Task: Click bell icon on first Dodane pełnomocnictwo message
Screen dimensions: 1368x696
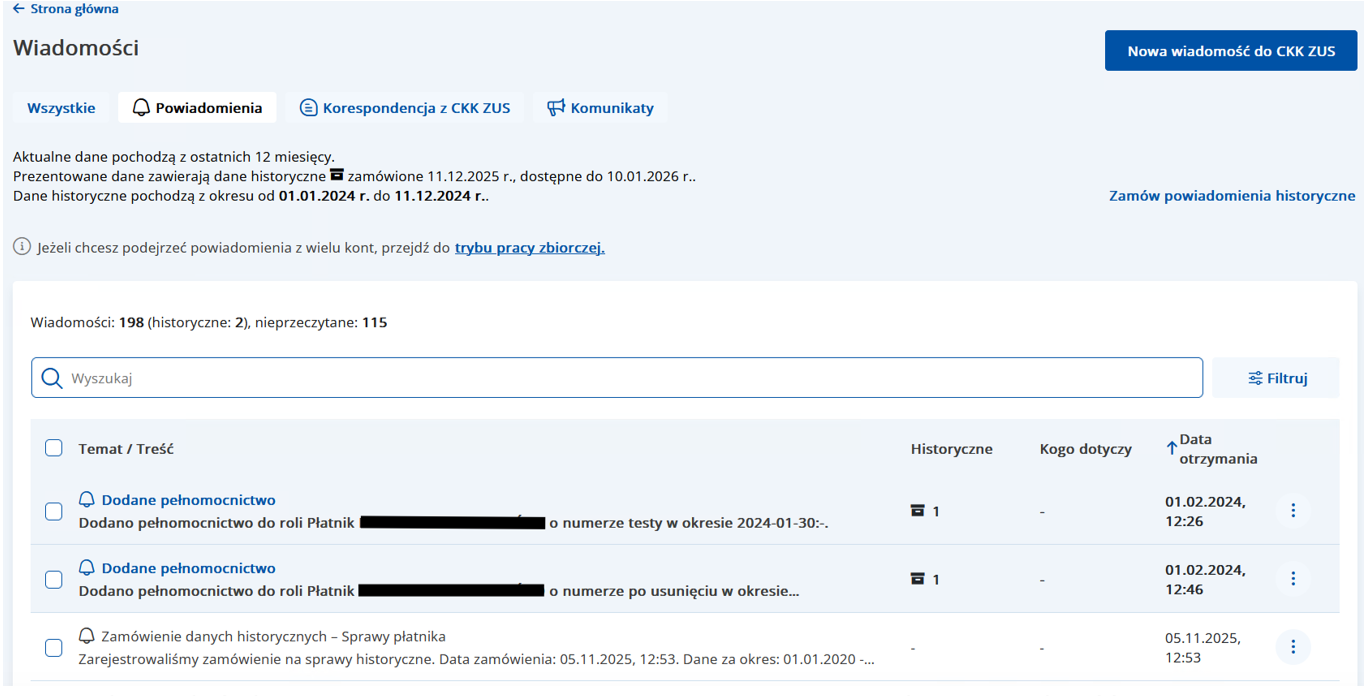Action: pos(87,500)
